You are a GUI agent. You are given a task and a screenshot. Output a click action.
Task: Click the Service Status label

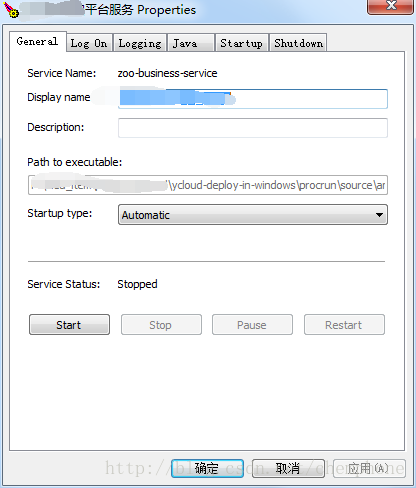click(64, 284)
